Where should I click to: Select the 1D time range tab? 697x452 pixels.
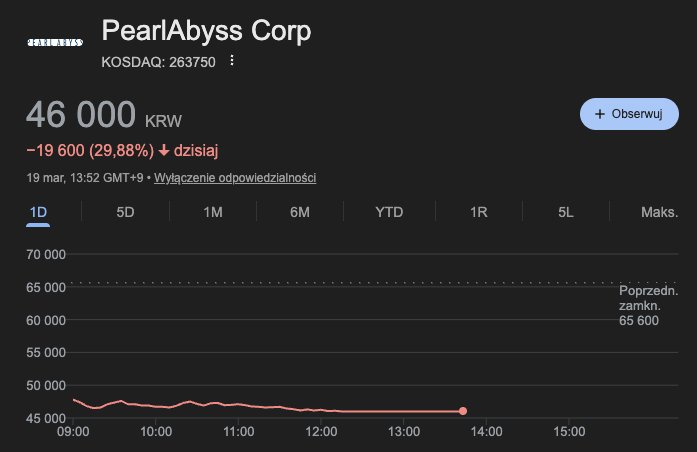click(x=39, y=212)
